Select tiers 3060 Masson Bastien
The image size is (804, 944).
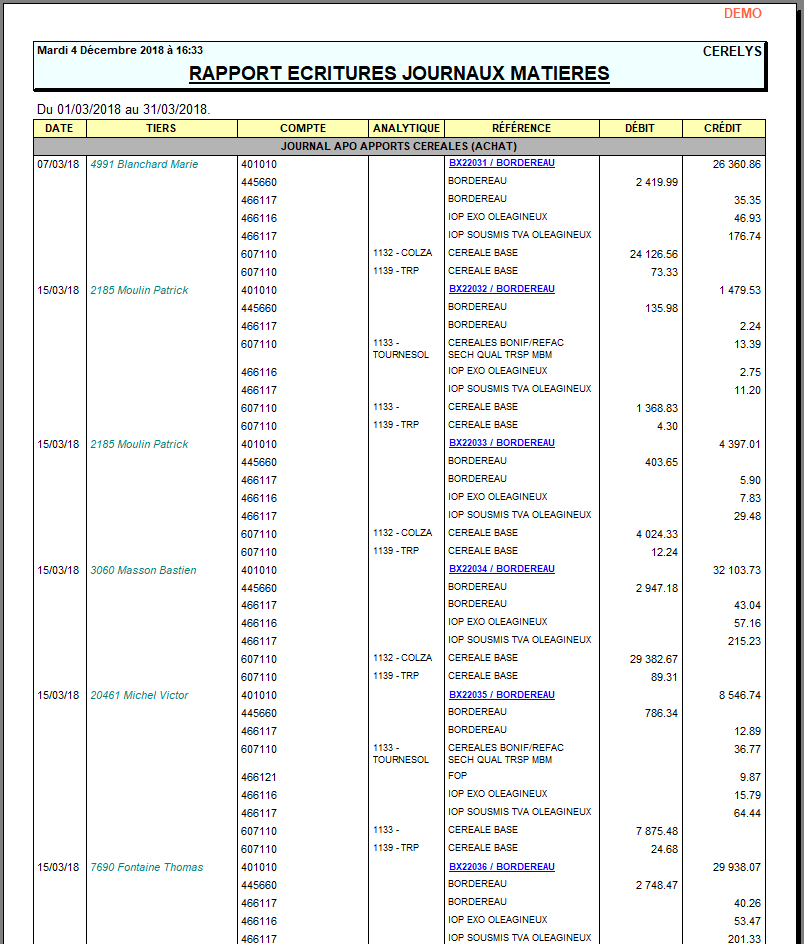click(143, 570)
